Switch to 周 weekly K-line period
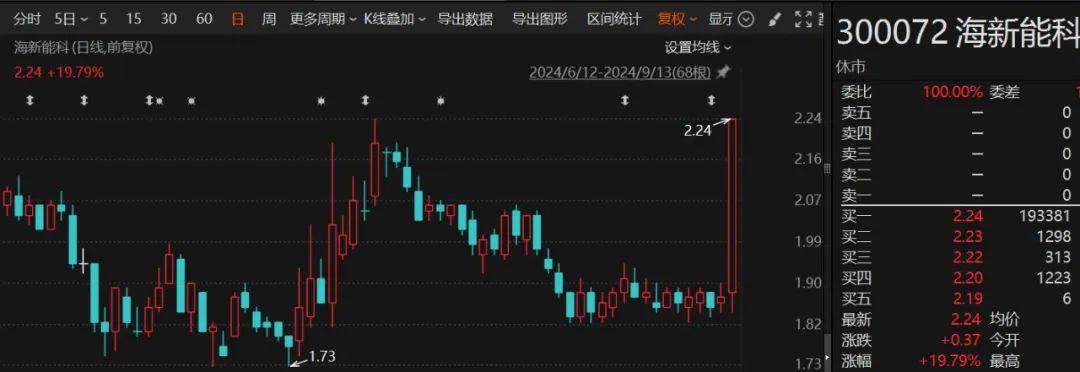1080x372 pixels. 269,19
